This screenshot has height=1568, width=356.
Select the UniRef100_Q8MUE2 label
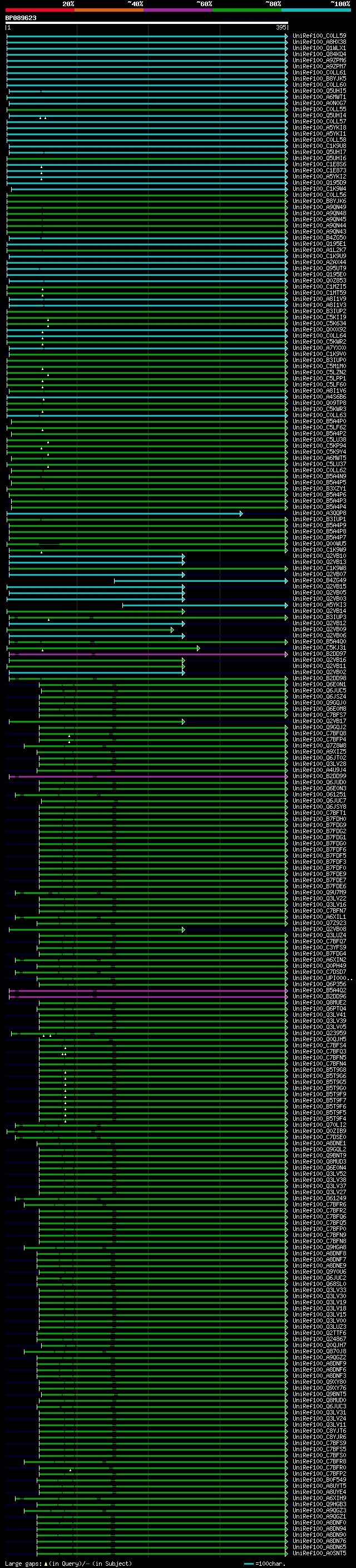319,1003
